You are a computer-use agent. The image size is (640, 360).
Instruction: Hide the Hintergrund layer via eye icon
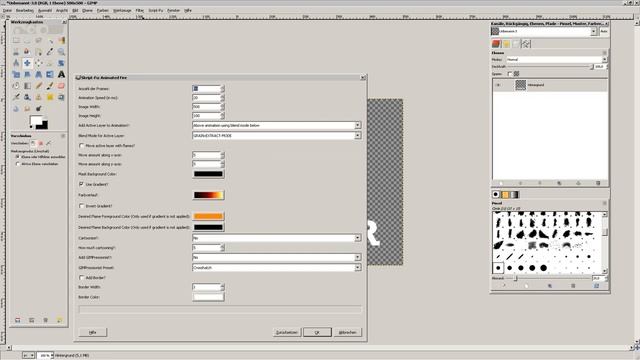click(498, 85)
